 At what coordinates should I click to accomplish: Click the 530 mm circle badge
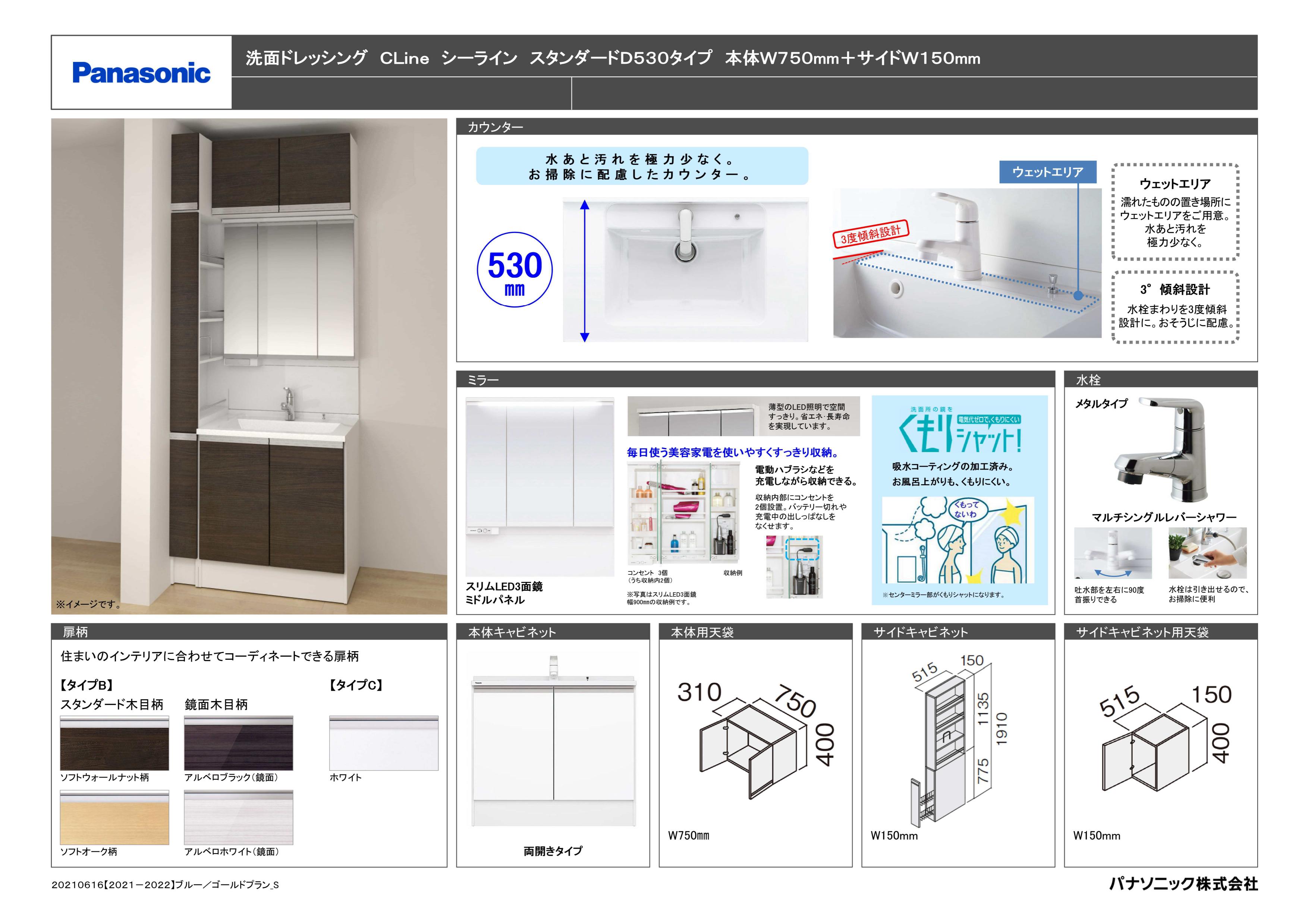[515, 270]
